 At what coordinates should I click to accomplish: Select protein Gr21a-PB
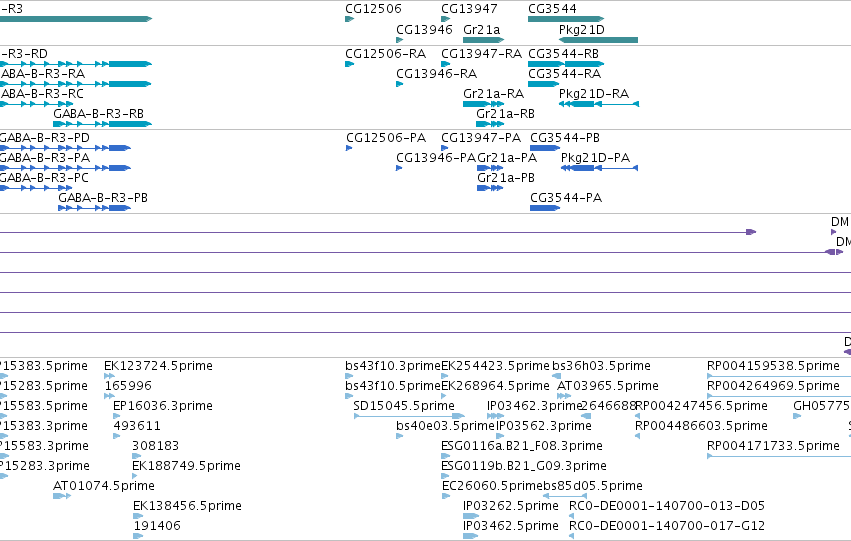pyautogui.click(x=506, y=178)
